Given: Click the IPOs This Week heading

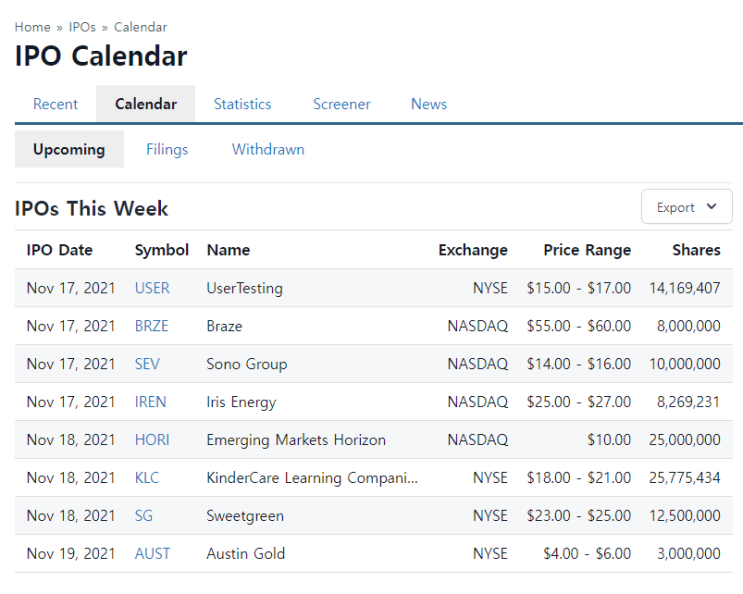Looking at the screenshot, I should tap(91, 208).
